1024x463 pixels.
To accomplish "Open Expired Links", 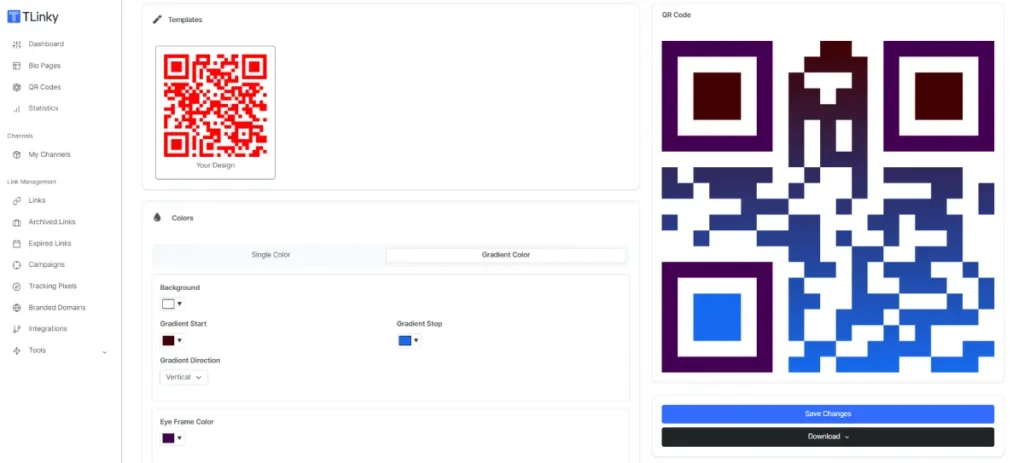I will tap(50, 244).
